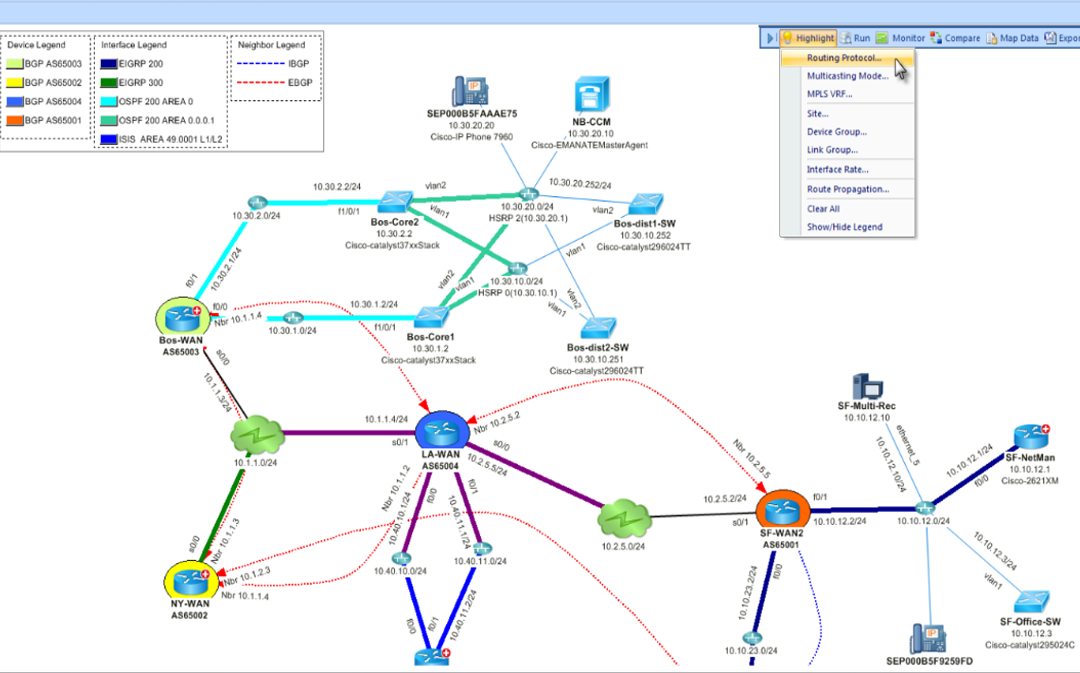Select the NB-CCM call manager icon
Screen dimensions: 1080x673
pyautogui.click(x=592, y=94)
